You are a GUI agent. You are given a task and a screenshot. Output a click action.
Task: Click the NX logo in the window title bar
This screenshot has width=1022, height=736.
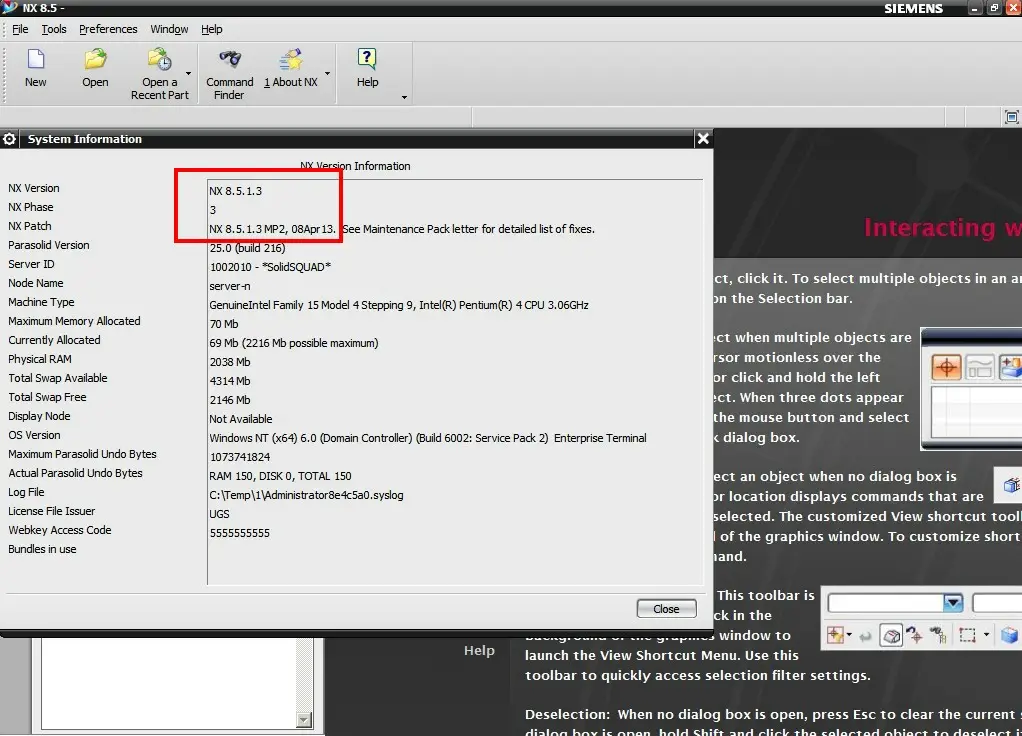(x=9, y=7)
